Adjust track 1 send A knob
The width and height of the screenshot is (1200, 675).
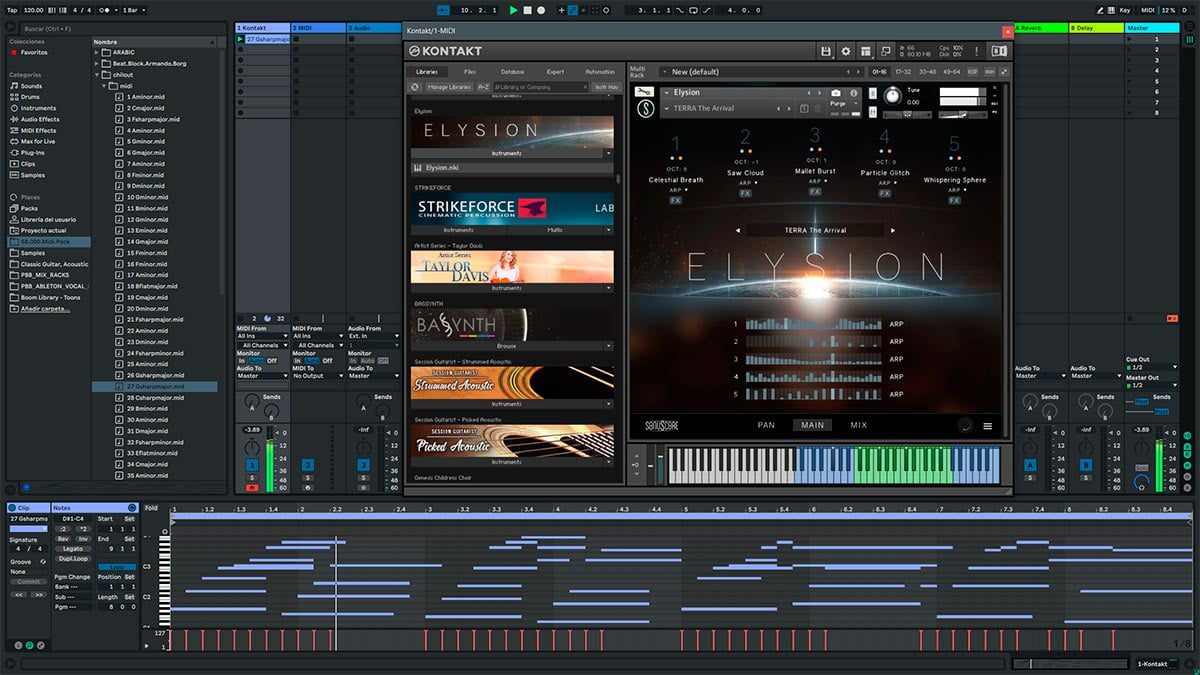251,401
